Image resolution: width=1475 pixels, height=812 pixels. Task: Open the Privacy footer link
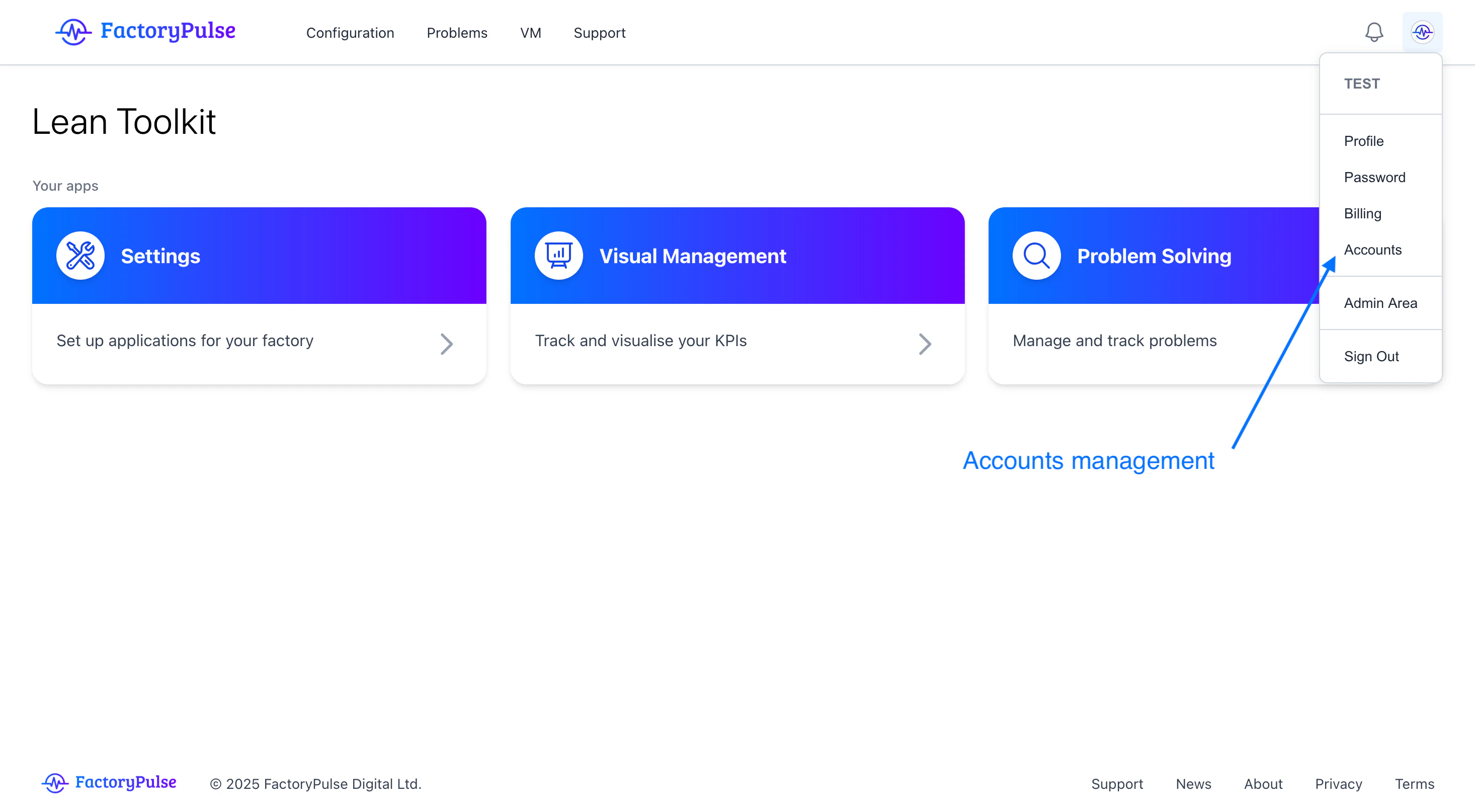click(1338, 783)
